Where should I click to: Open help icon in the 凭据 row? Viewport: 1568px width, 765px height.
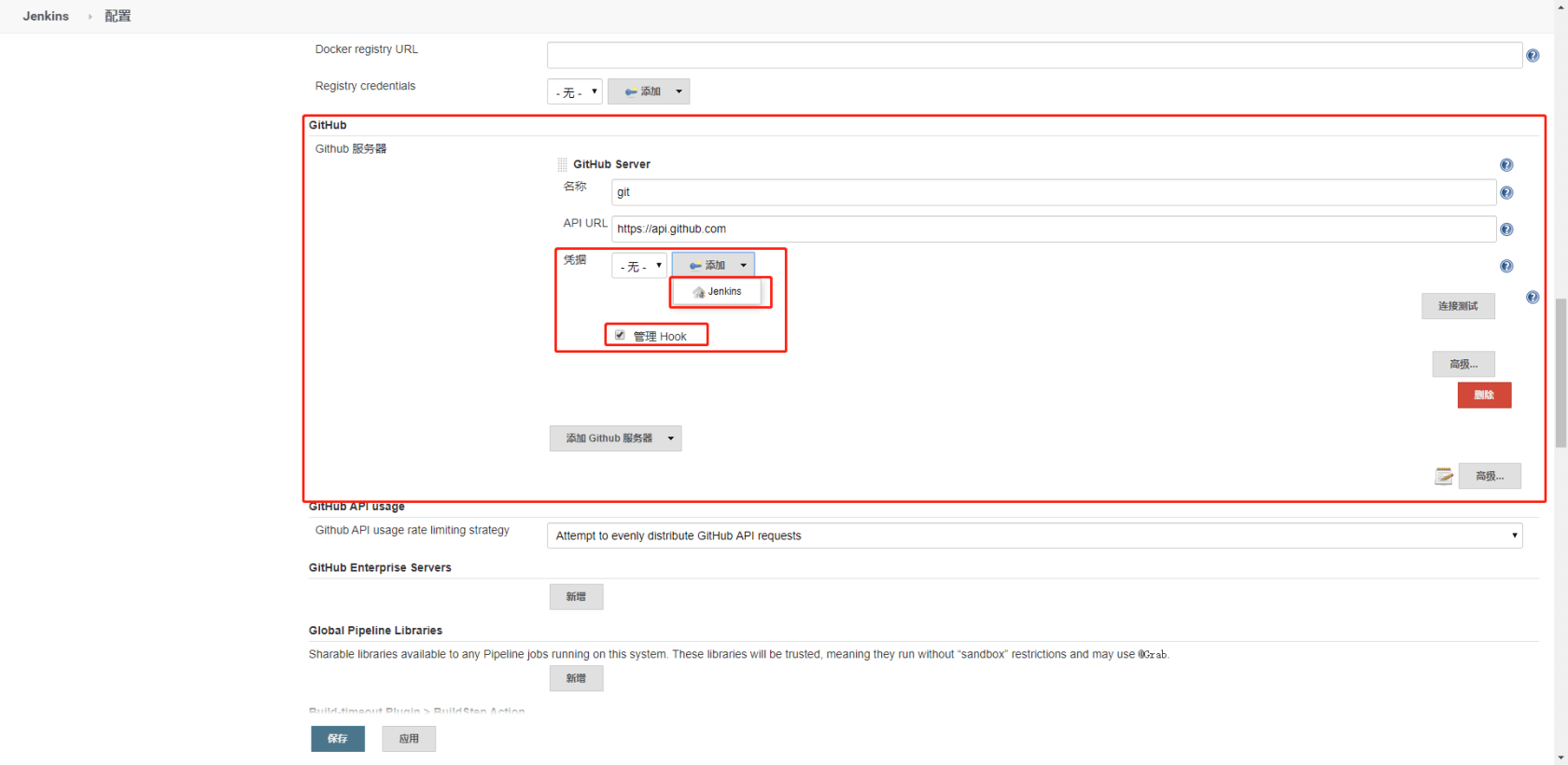point(1506,267)
